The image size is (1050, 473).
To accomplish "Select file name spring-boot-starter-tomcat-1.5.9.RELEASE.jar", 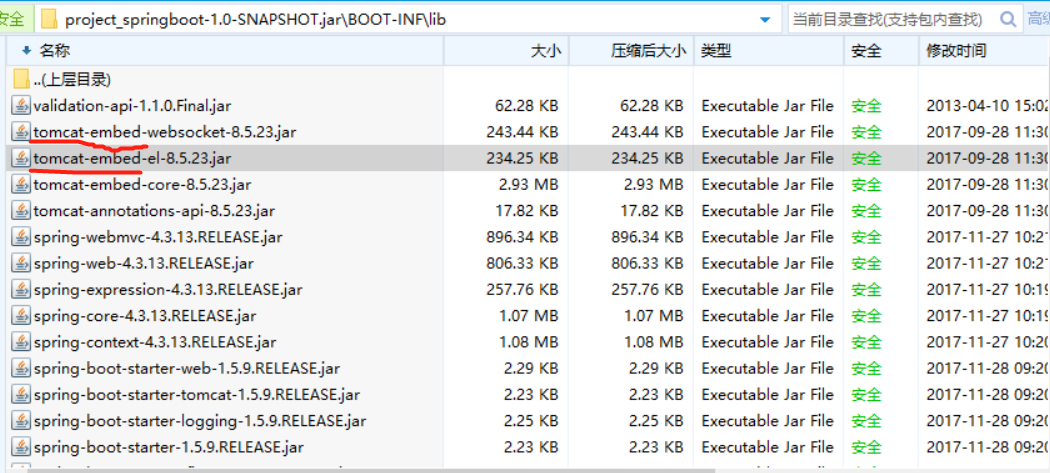I will coord(197,395).
